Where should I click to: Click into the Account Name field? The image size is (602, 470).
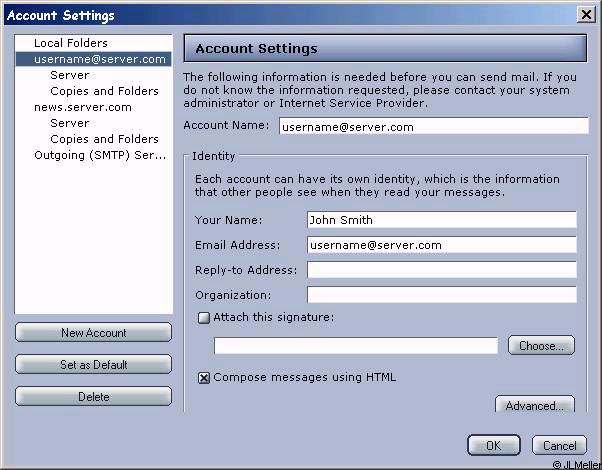[434, 126]
